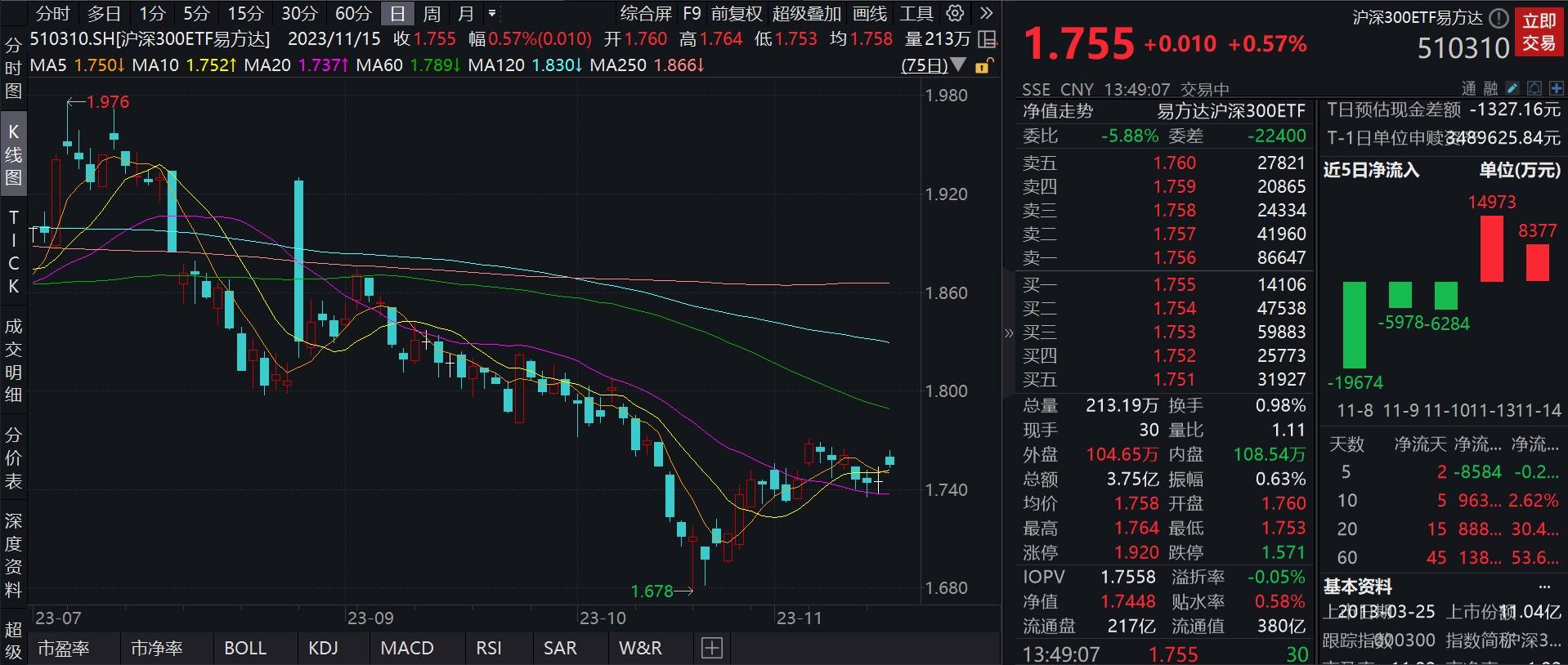Click the 14973 red net inflow bar
Viewport: 1568px width, 665px height.
tap(1491, 248)
